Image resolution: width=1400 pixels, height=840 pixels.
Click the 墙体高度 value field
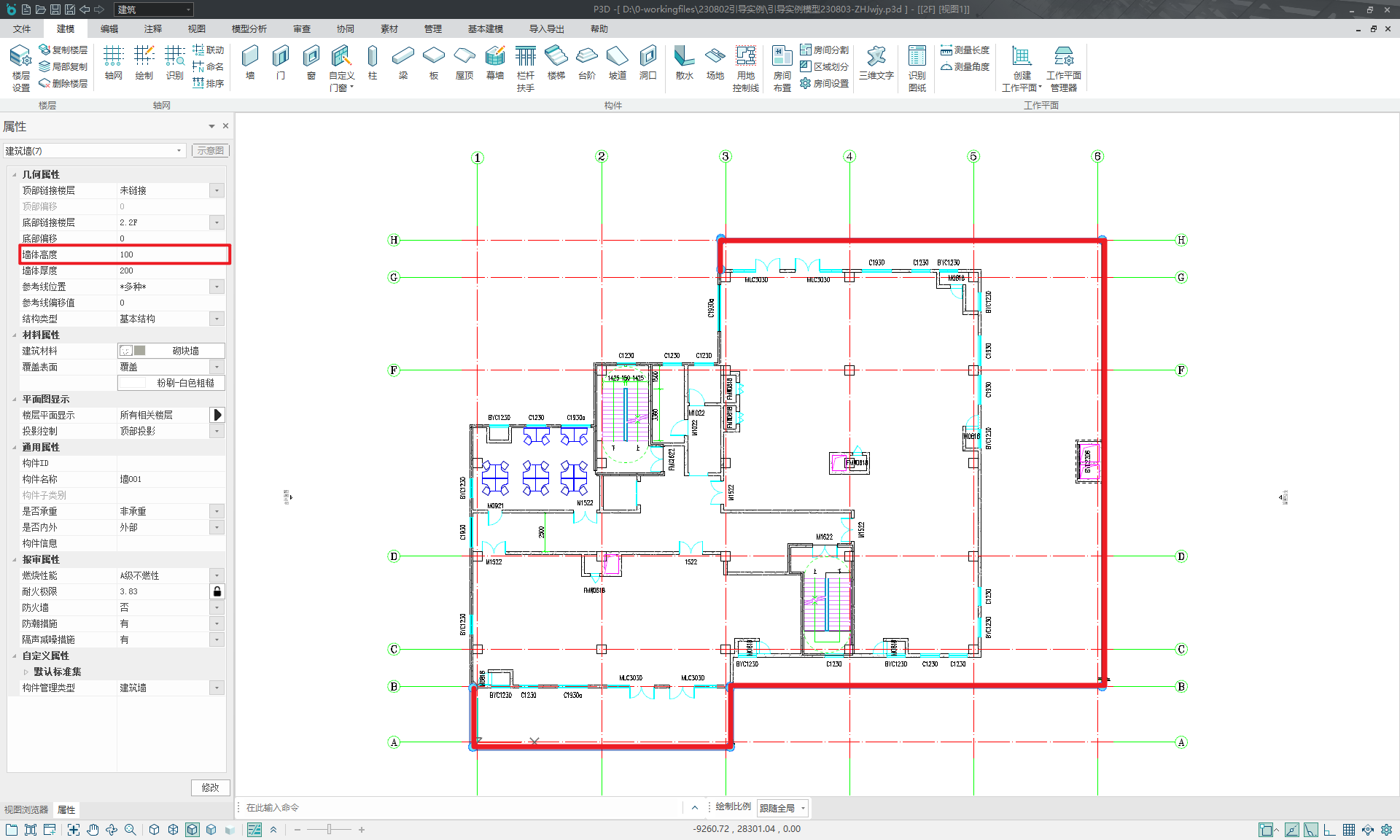[x=168, y=254]
